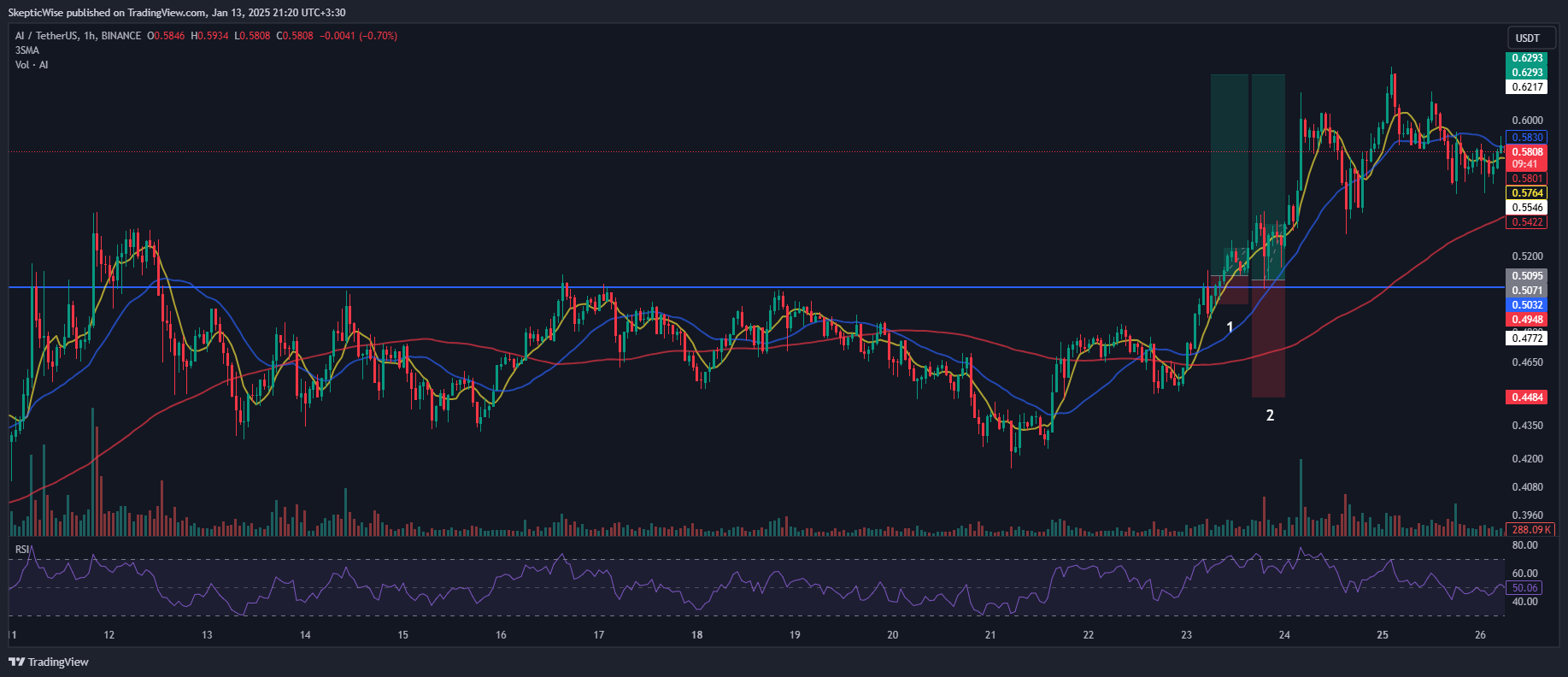The height and width of the screenshot is (677, 1568).
Task: Click the 60.00 RSI axis label
Action: pyautogui.click(x=1525, y=574)
